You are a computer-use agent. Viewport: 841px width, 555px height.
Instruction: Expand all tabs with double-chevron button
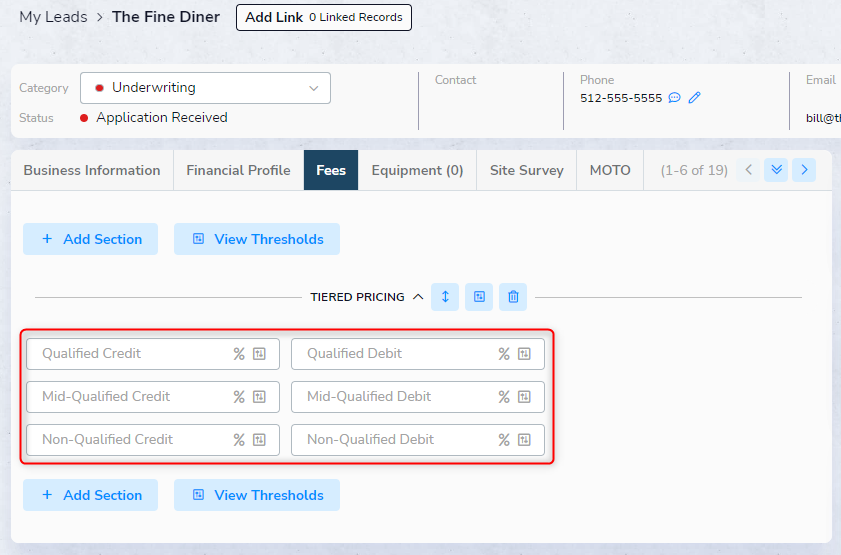[x=776, y=170]
